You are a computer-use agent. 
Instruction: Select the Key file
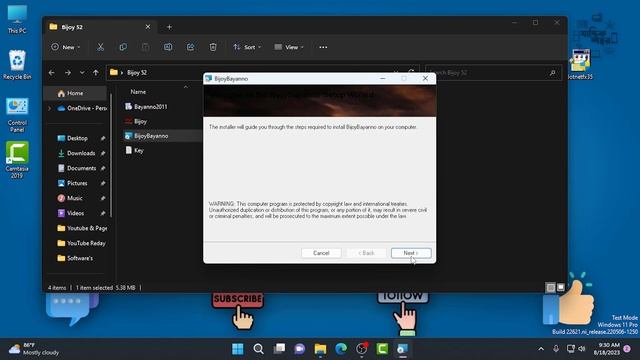point(134,151)
